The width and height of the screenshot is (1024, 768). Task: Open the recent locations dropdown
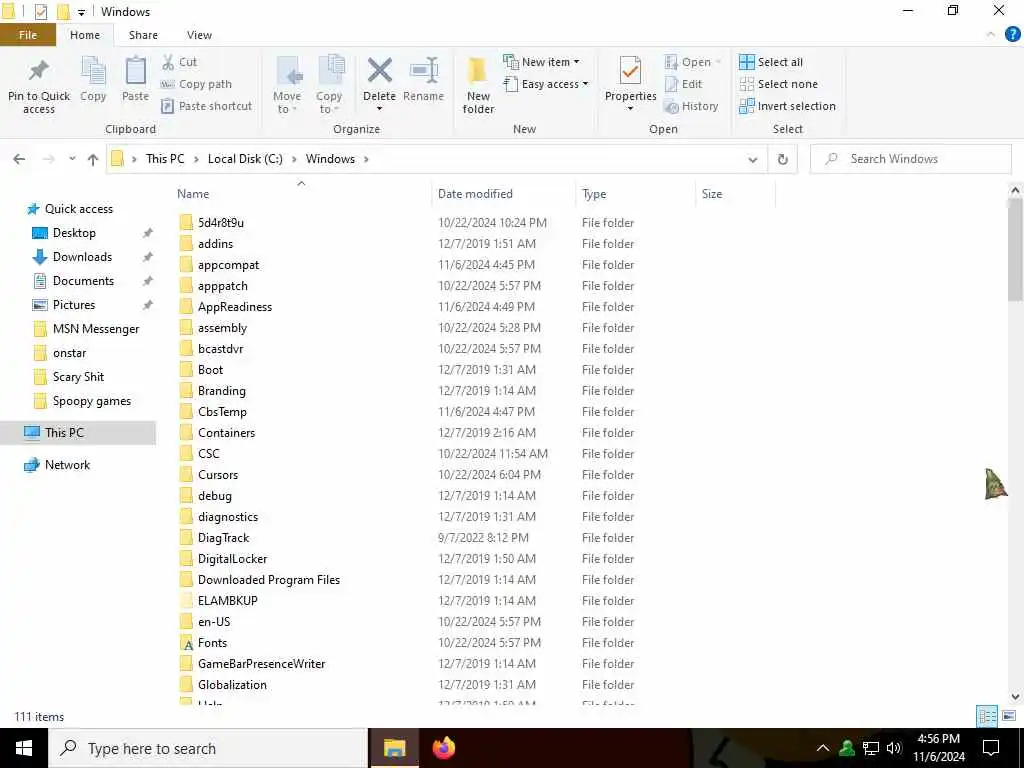tap(72, 159)
